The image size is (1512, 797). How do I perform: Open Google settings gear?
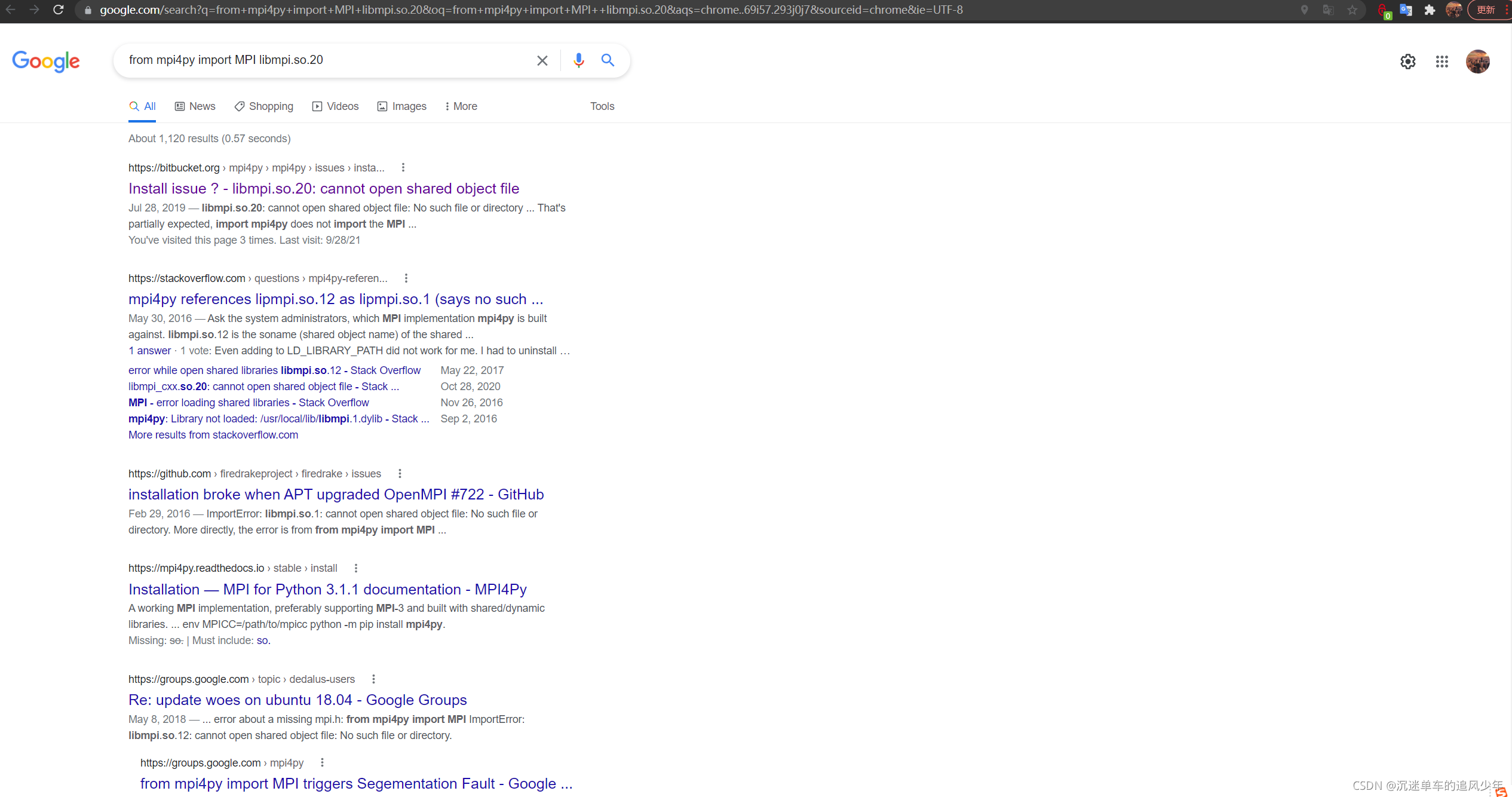pos(1407,62)
